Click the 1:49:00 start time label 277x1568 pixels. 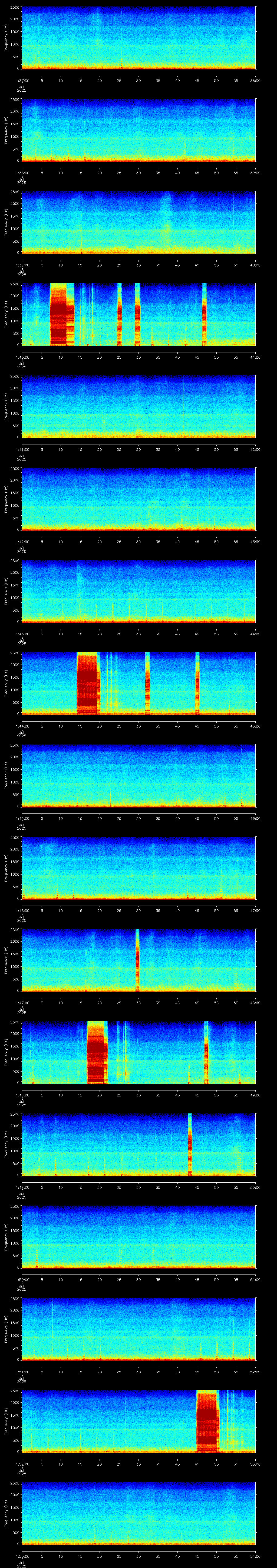pos(22,1187)
